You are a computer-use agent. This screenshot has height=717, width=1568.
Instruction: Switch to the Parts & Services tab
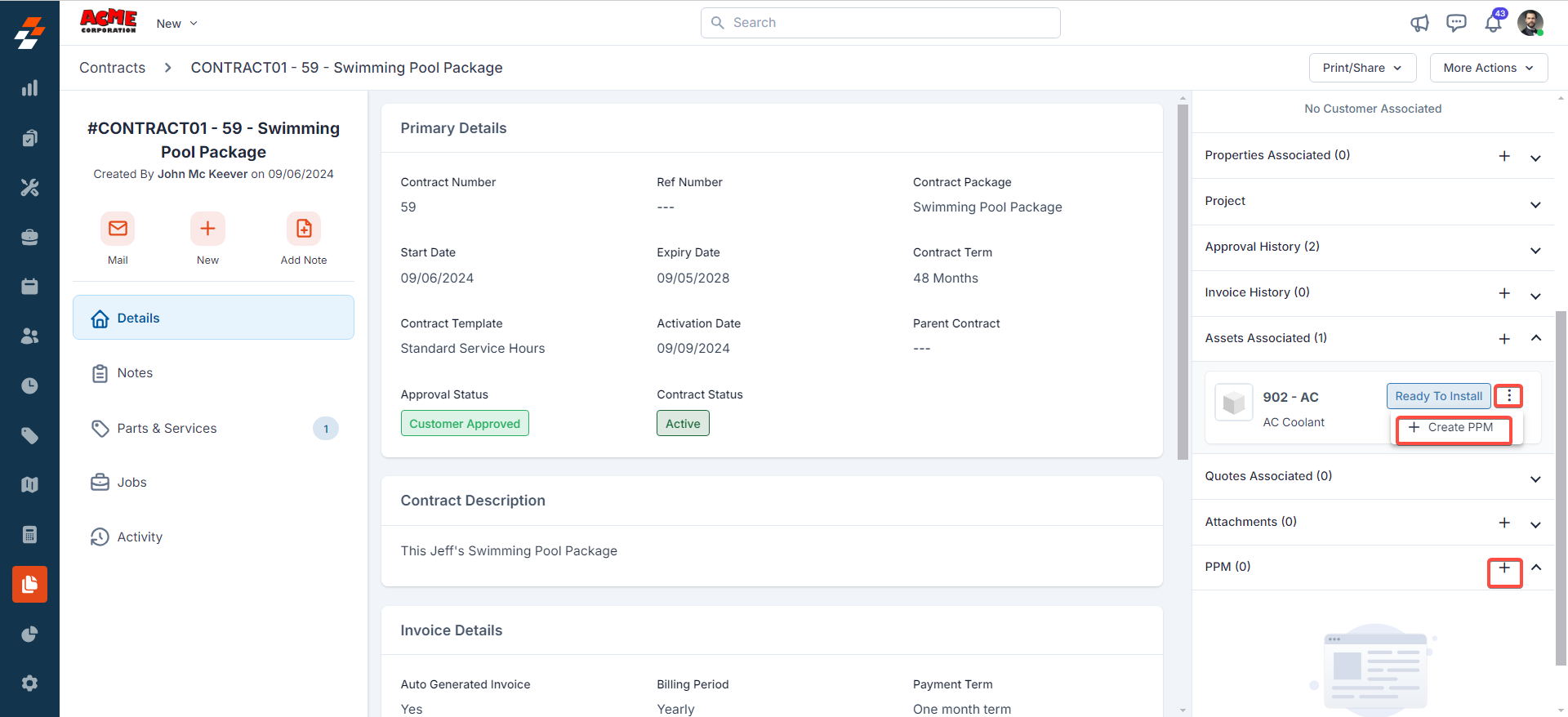click(x=167, y=428)
